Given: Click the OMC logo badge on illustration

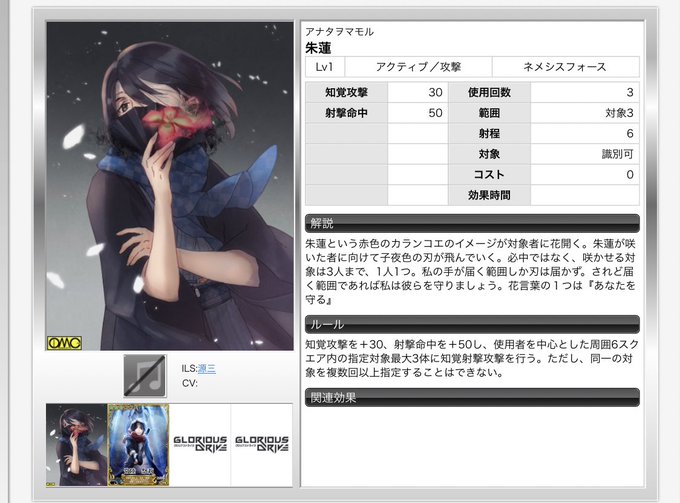Looking at the screenshot, I should pyautogui.click(x=64, y=343).
